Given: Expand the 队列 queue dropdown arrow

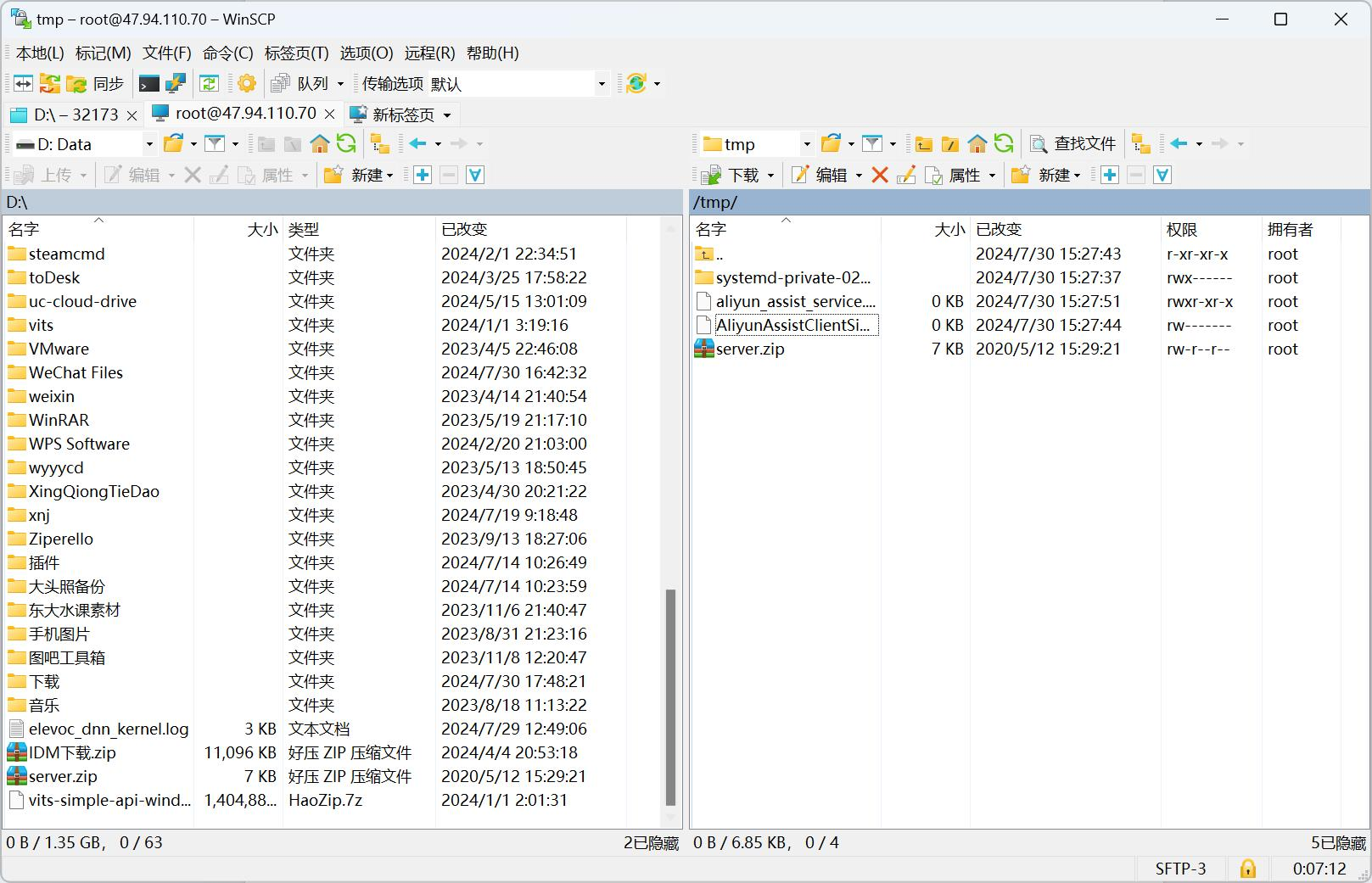Looking at the screenshot, I should tap(340, 83).
